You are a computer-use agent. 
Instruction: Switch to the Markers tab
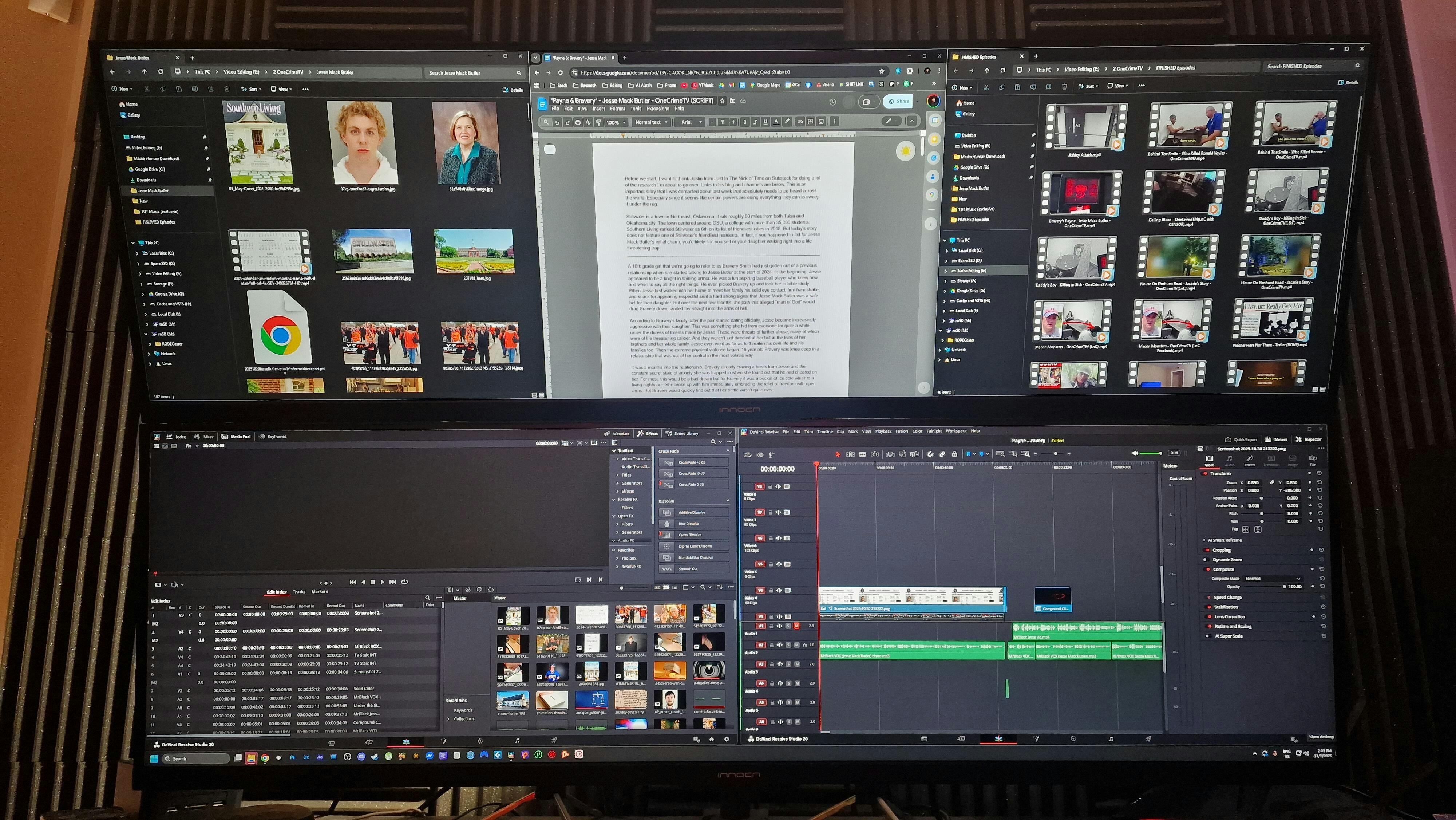click(319, 592)
